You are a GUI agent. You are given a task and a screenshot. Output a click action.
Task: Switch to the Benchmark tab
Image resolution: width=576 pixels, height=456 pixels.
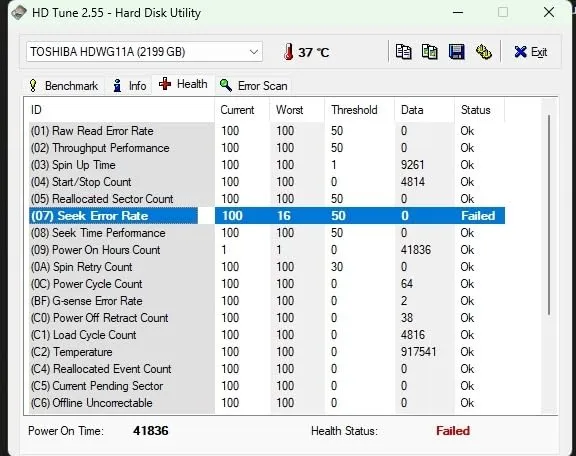point(63,86)
